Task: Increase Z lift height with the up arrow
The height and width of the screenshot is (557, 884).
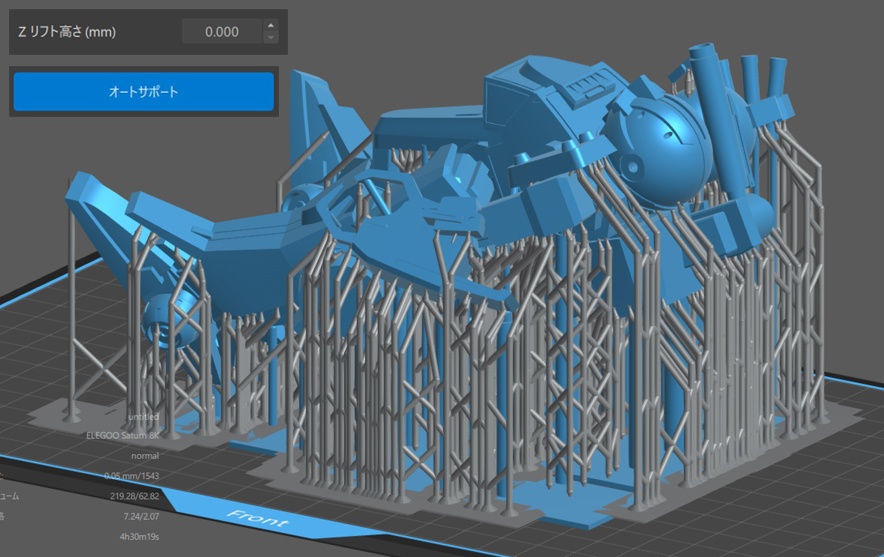Action: (271, 25)
